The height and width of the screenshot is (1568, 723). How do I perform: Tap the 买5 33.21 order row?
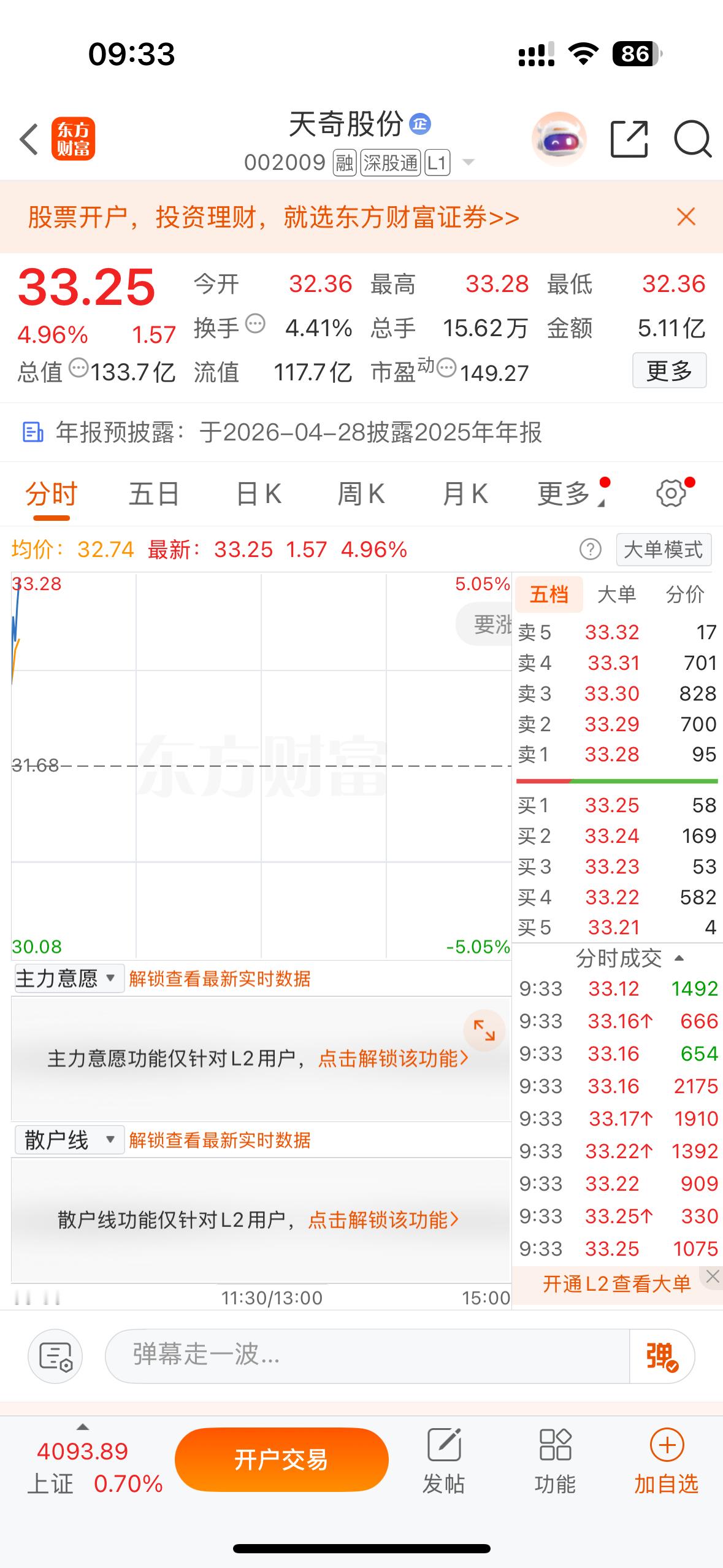click(x=617, y=928)
